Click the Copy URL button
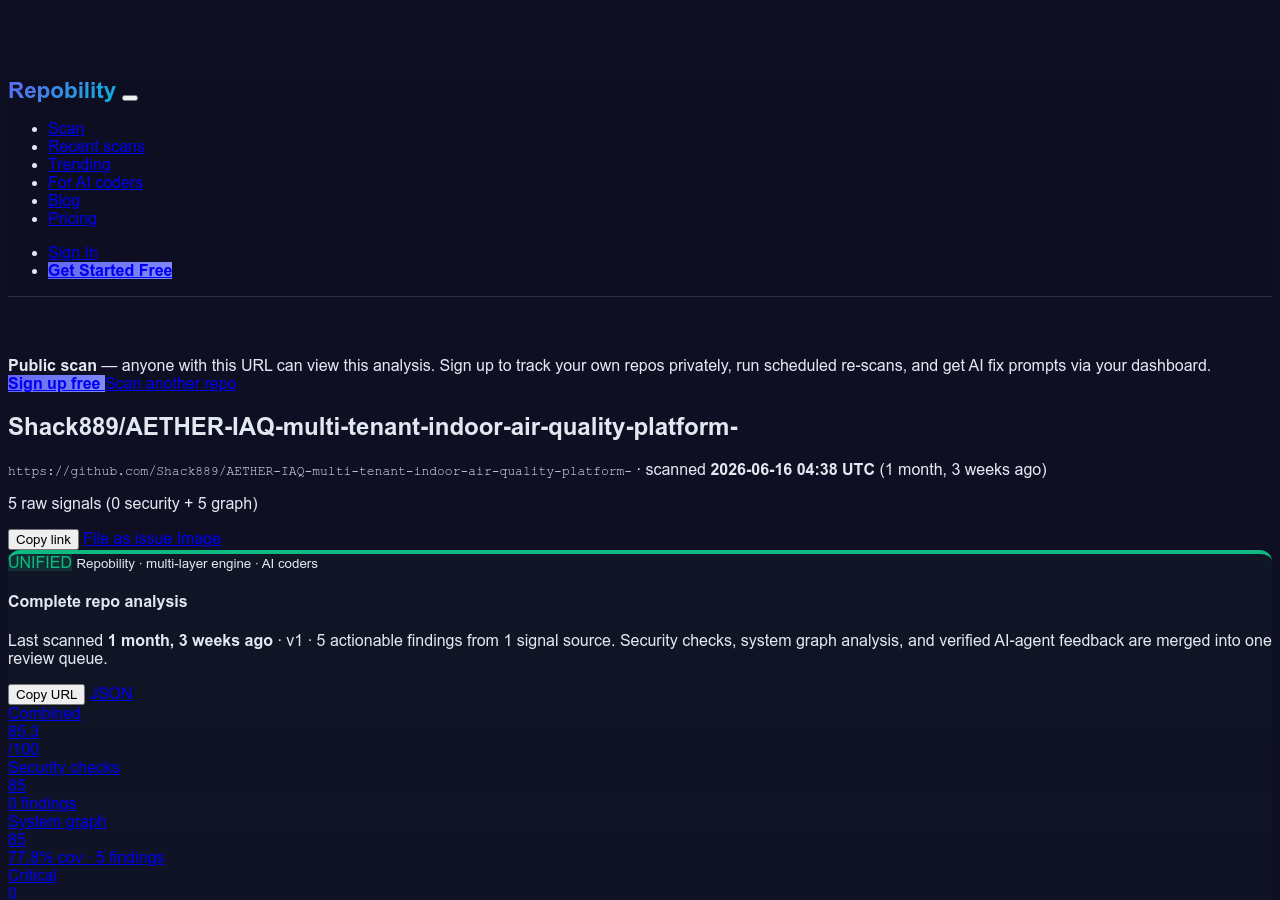This screenshot has height=900, width=1280. [46, 694]
